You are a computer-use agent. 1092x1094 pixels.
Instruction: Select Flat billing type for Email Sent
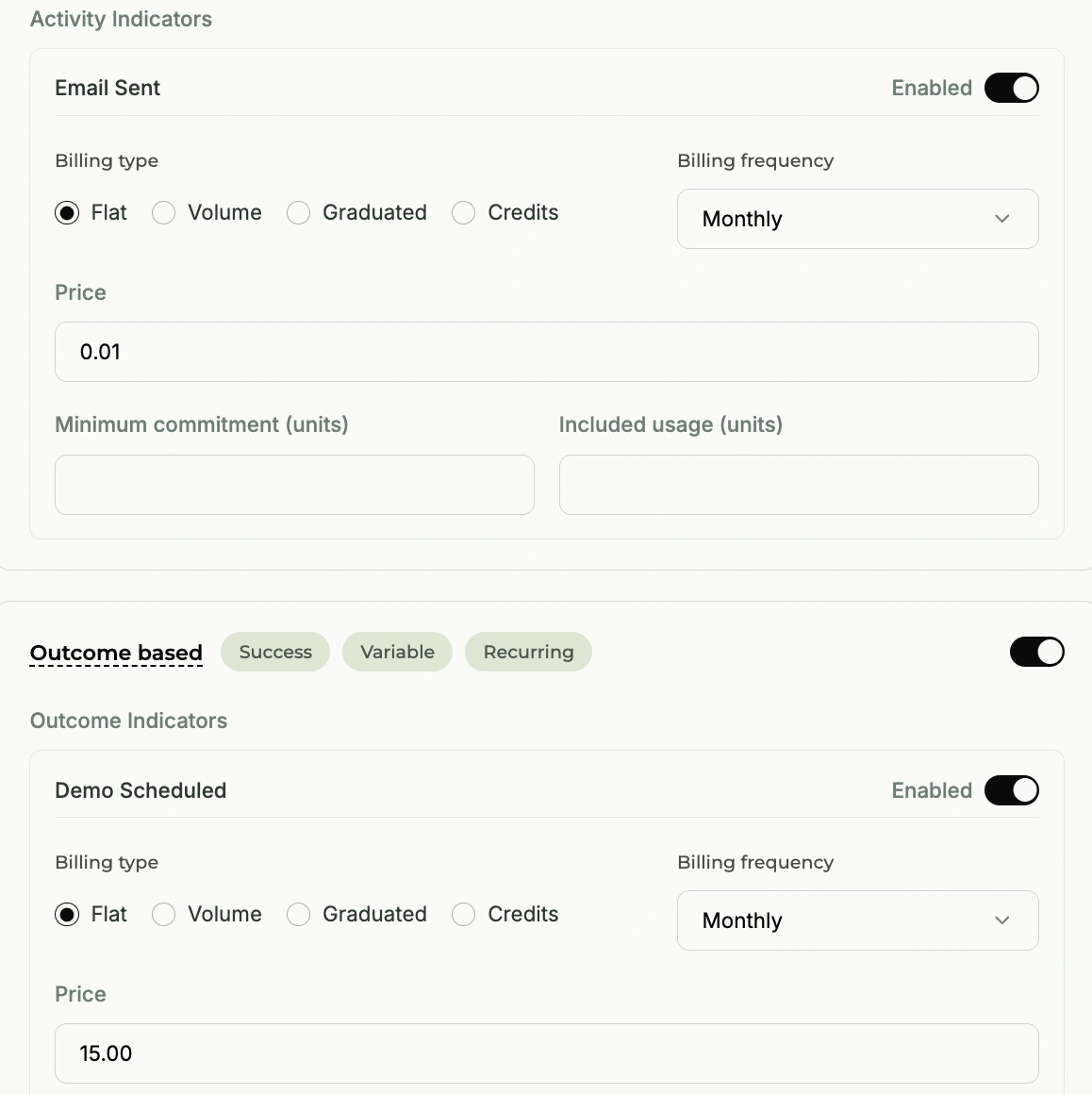[67, 213]
